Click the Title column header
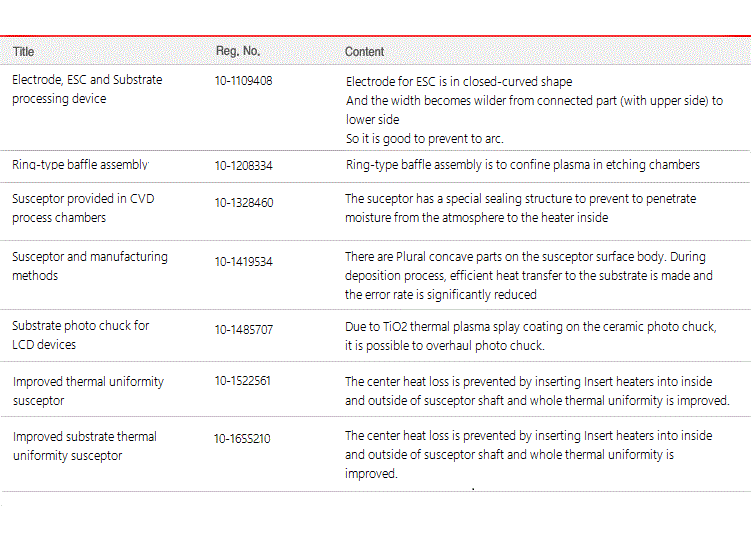The height and width of the screenshot is (558, 751). click(23, 52)
